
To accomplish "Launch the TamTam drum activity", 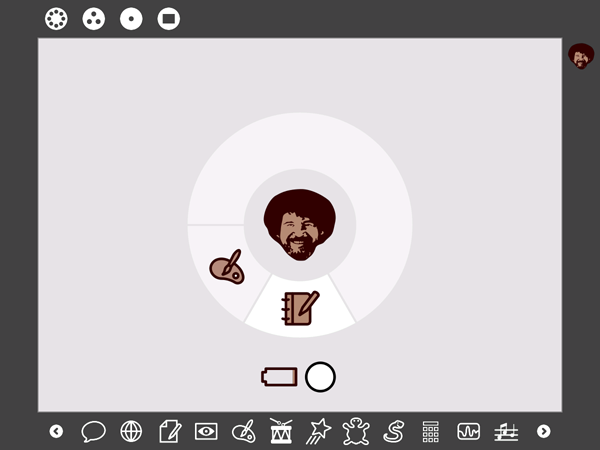I will pyautogui.click(x=281, y=431).
